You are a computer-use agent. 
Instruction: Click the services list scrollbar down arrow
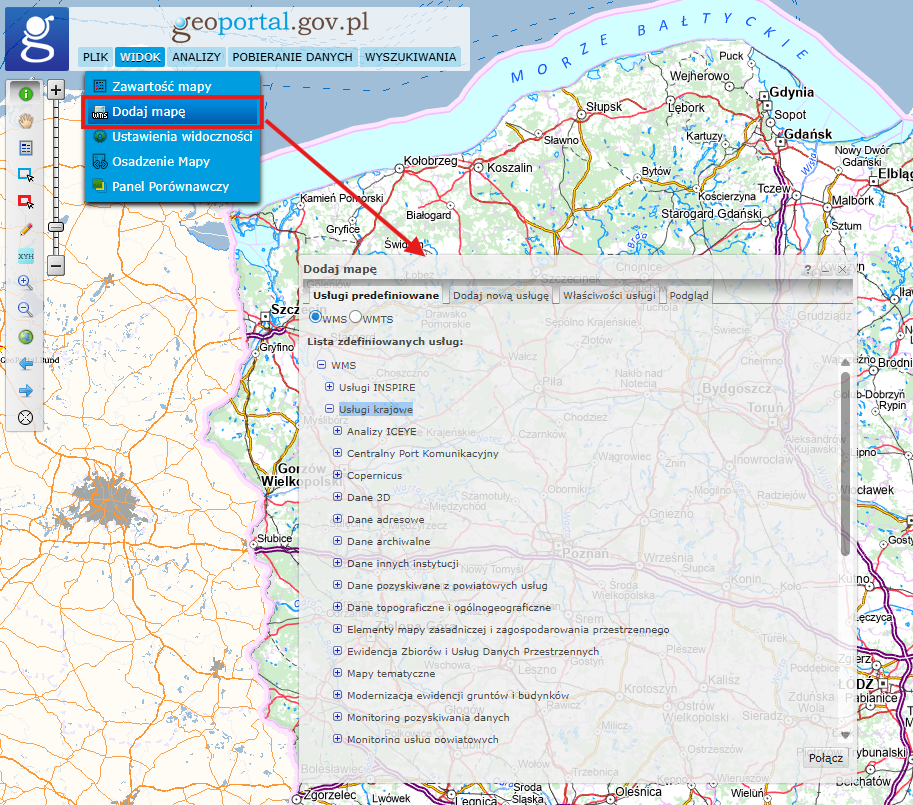coord(845,734)
